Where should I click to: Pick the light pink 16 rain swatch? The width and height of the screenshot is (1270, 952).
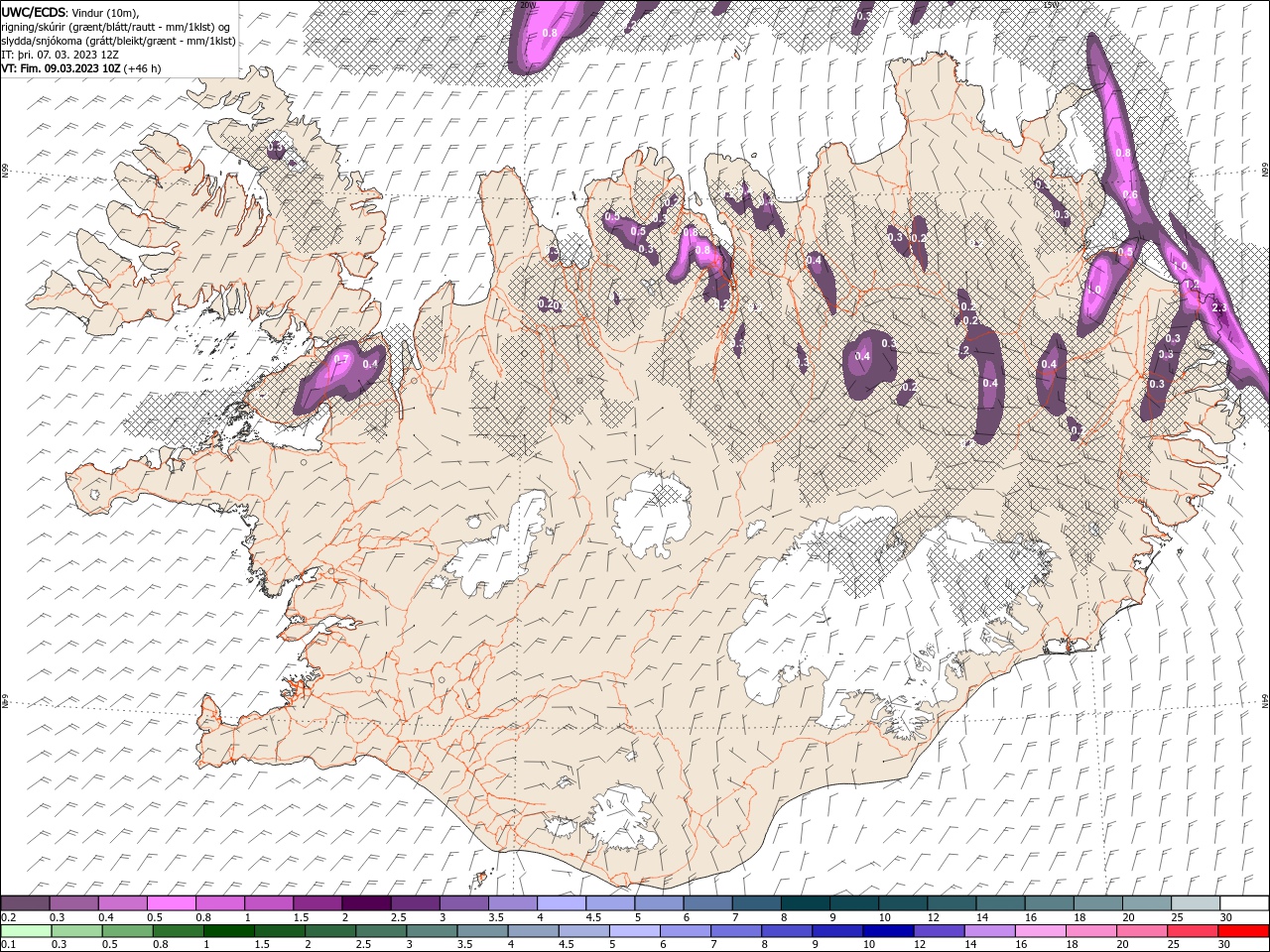(1039, 931)
